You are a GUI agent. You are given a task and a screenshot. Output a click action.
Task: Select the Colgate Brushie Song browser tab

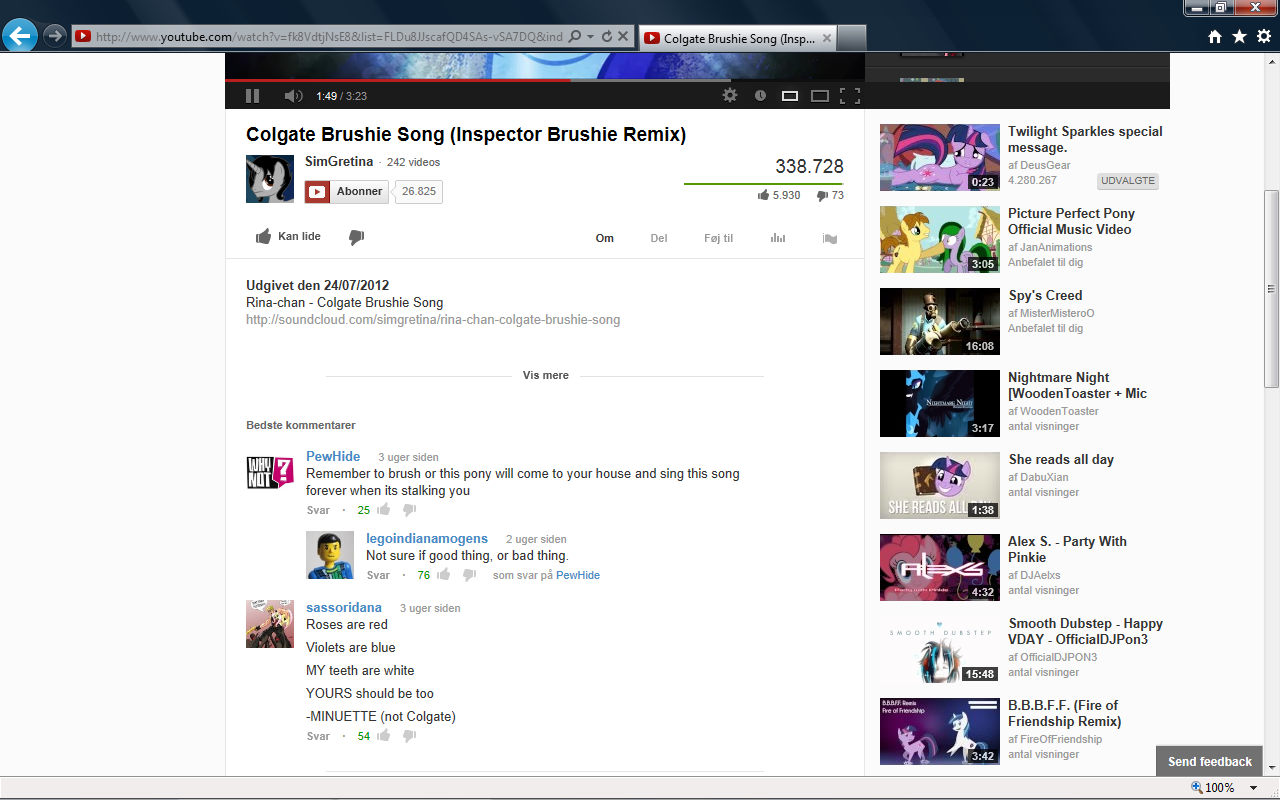[x=737, y=38]
